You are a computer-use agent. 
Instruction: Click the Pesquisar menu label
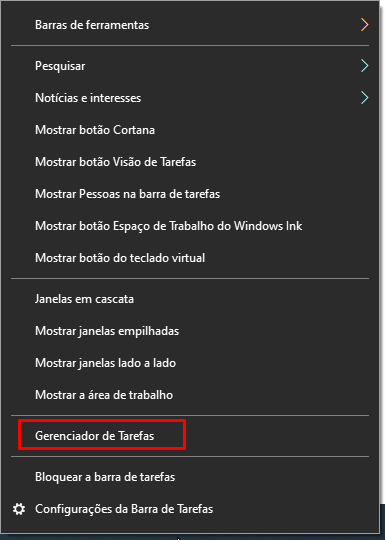pyautogui.click(x=60, y=66)
